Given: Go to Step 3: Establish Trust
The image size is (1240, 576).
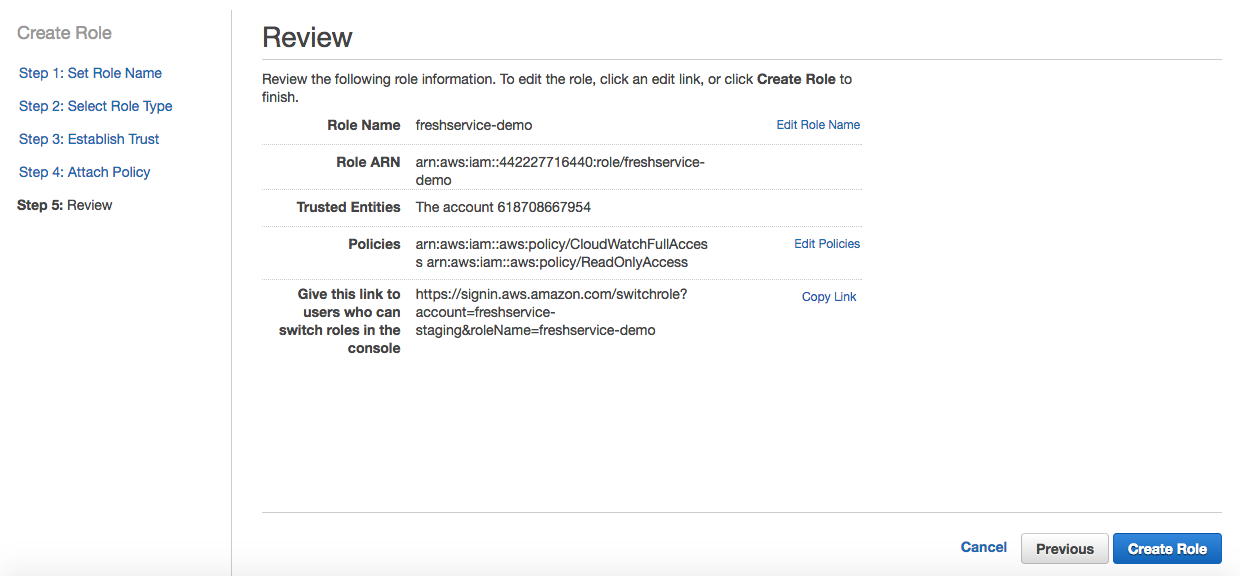Looking at the screenshot, I should pos(88,138).
